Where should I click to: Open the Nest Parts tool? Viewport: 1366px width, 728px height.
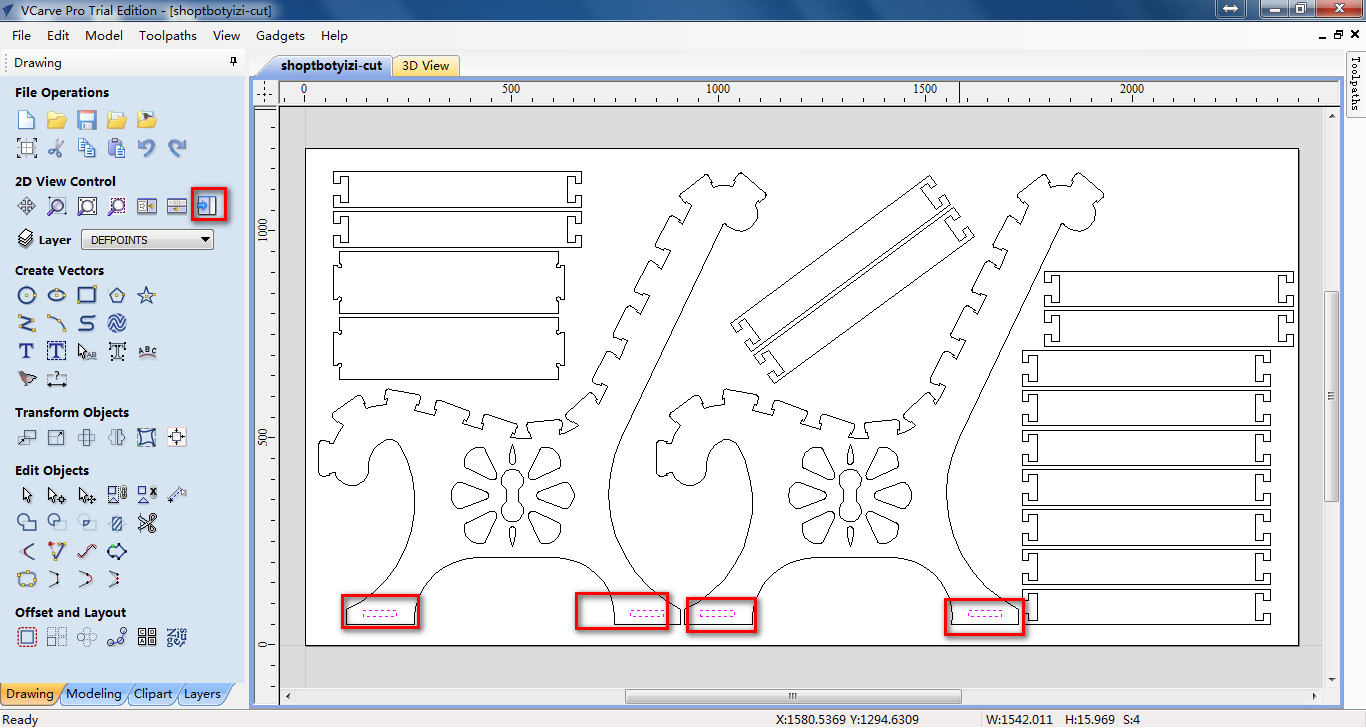coord(177,637)
